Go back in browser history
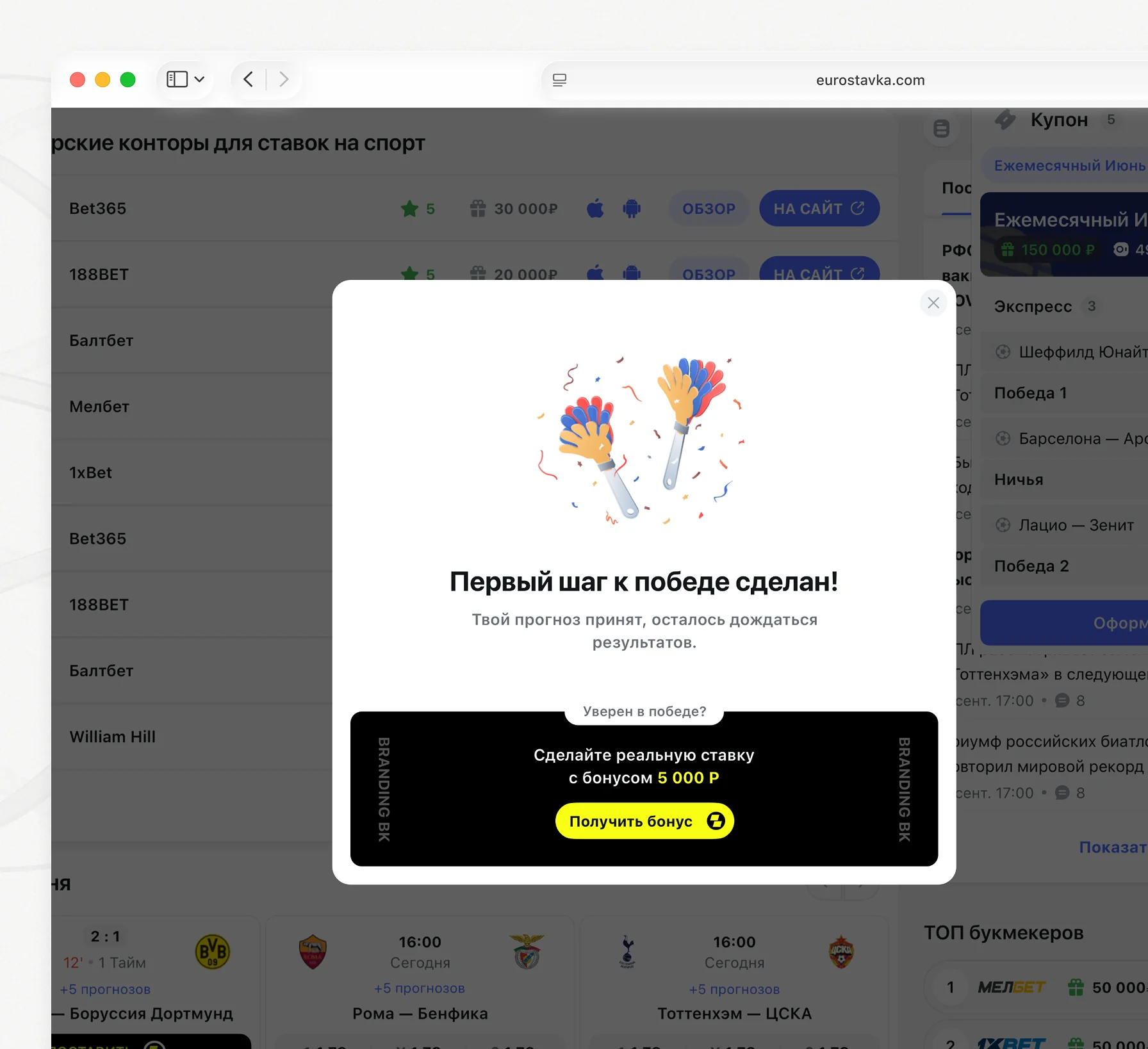Viewport: 1148px width, 1049px height. pos(249,79)
